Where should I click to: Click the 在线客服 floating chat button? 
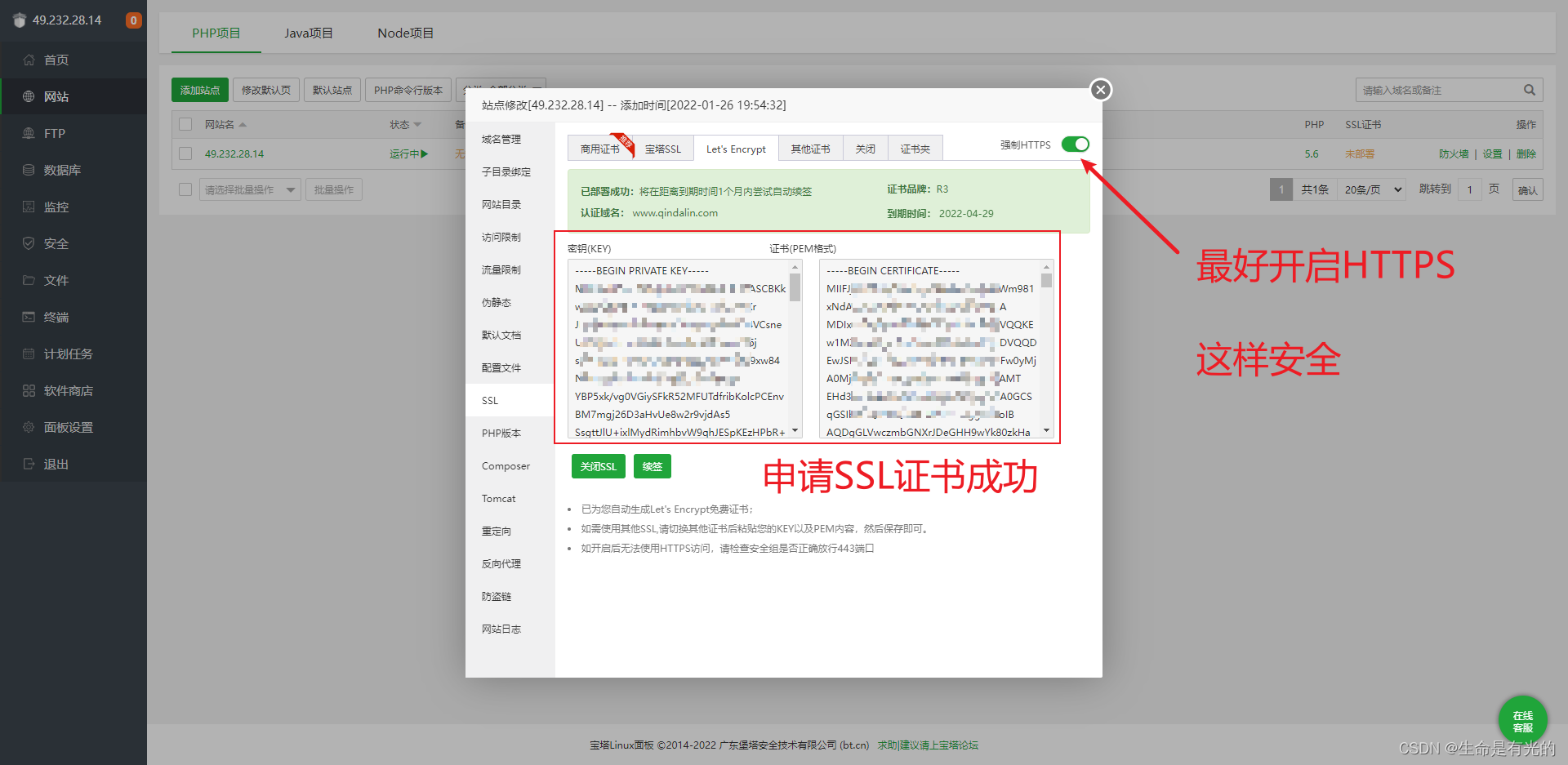[x=1522, y=721]
